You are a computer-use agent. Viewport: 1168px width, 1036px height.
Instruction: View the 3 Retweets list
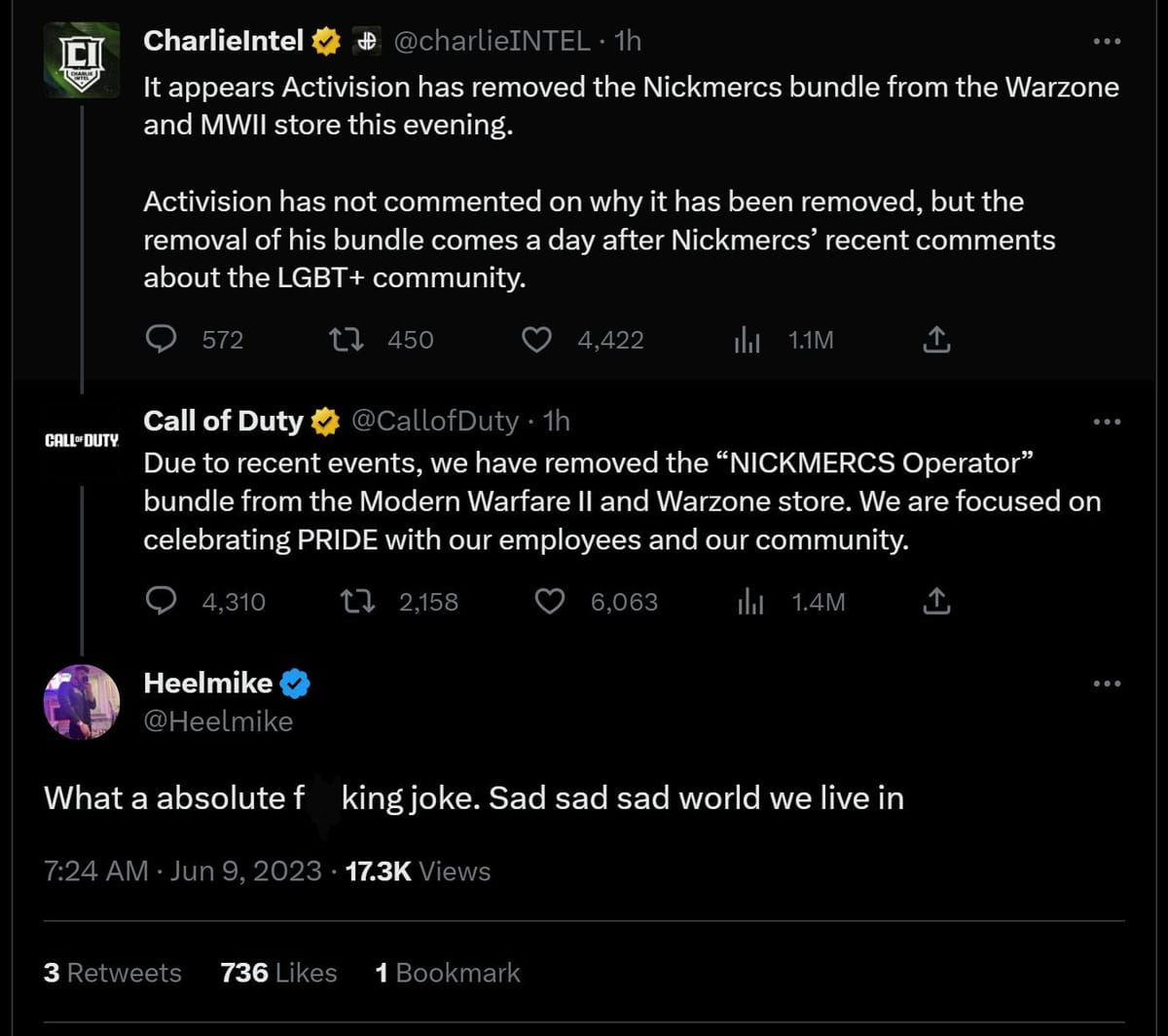113,972
